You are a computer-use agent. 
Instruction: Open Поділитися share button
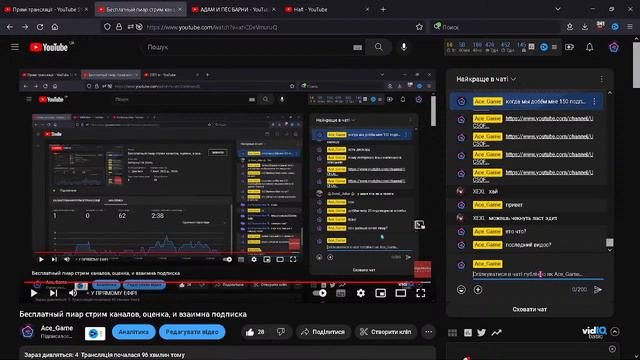(323, 332)
